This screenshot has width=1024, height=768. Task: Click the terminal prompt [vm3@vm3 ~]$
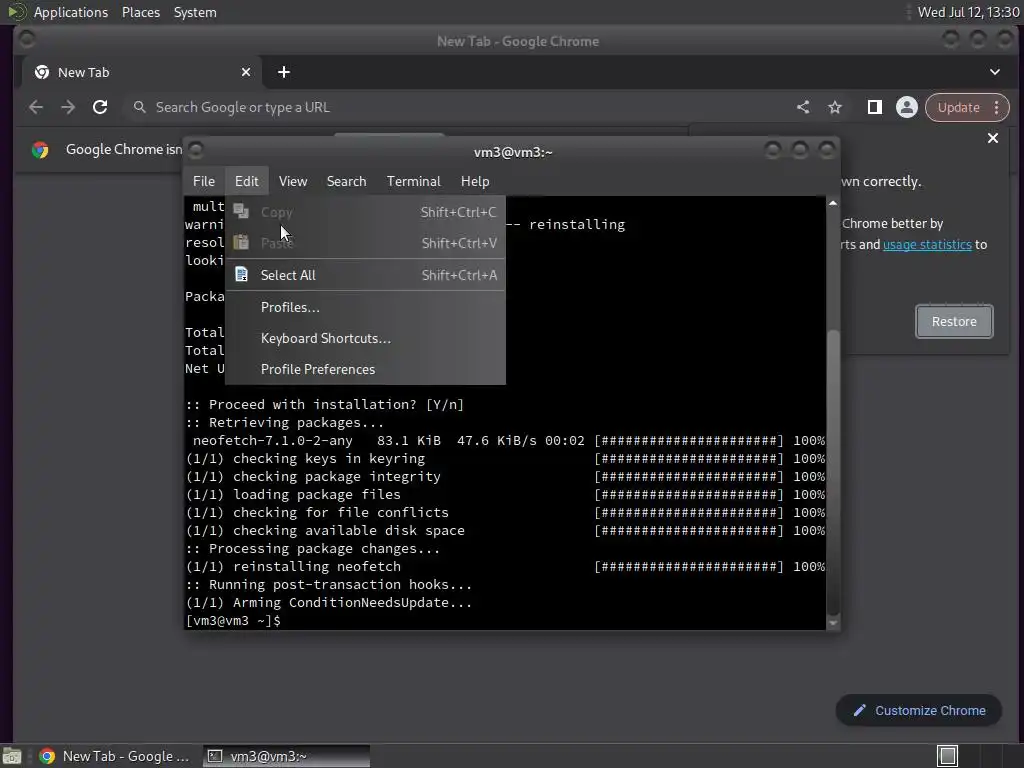[233, 620]
